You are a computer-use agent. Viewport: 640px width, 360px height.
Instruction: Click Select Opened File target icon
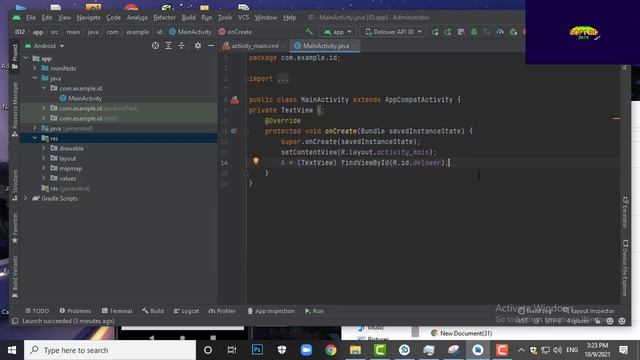155,46
